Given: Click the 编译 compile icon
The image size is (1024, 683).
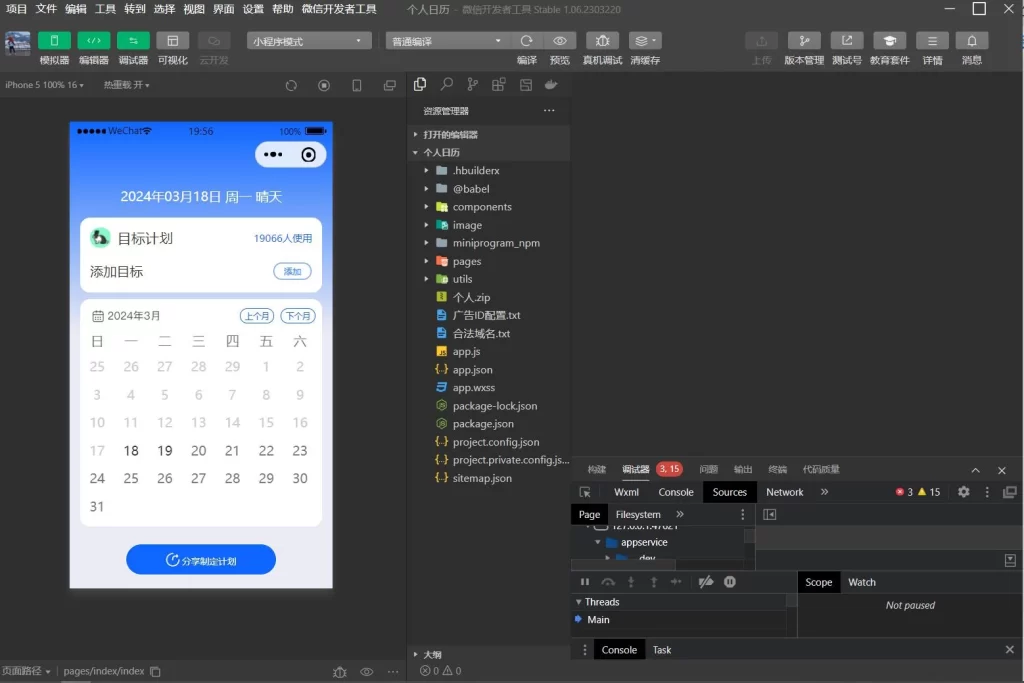Looking at the screenshot, I should [x=525, y=40].
